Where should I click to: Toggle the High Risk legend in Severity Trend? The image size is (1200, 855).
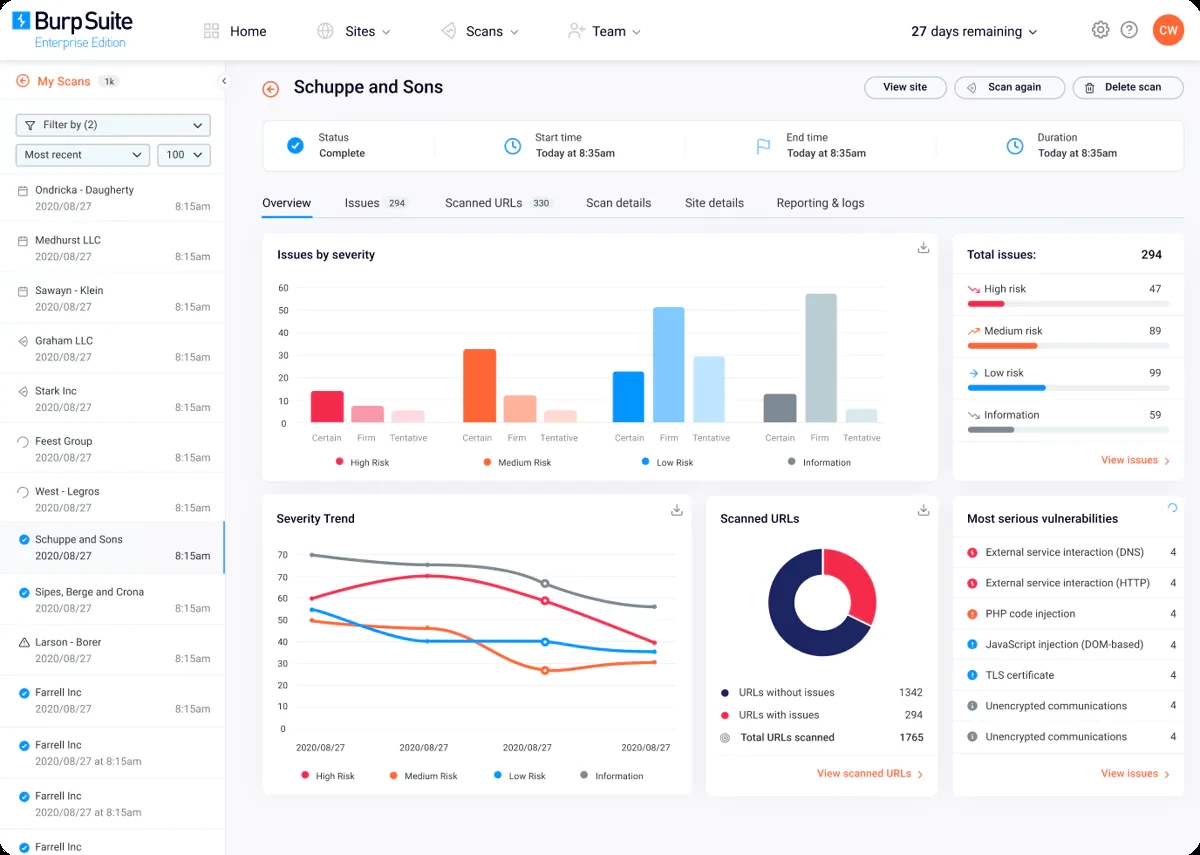pyautogui.click(x=330, y=775)
